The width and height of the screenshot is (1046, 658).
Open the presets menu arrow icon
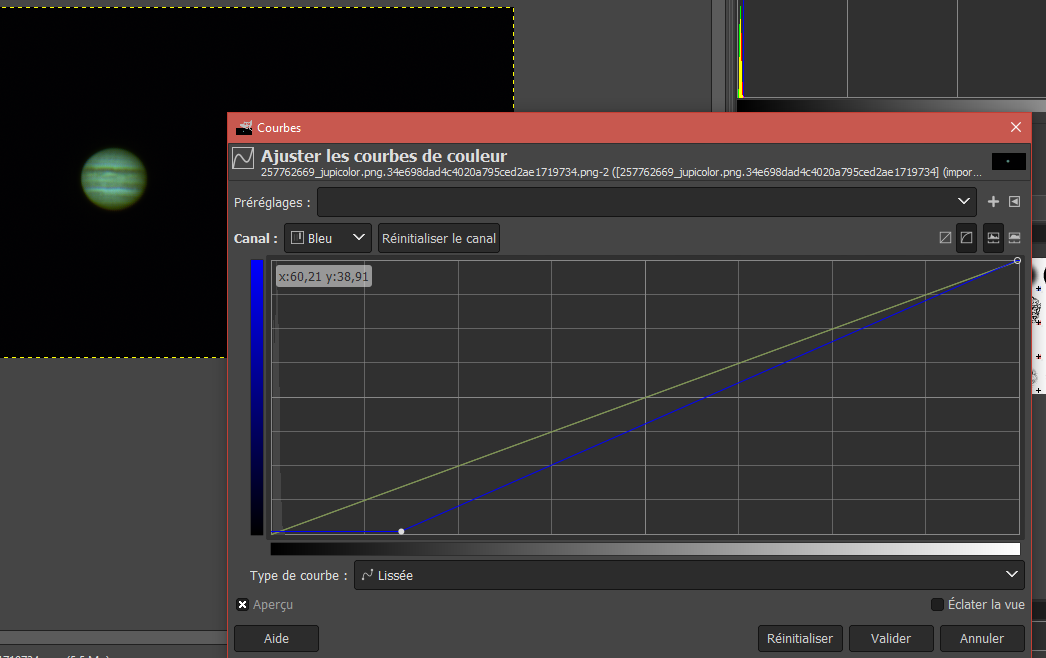coord(1015,202)
